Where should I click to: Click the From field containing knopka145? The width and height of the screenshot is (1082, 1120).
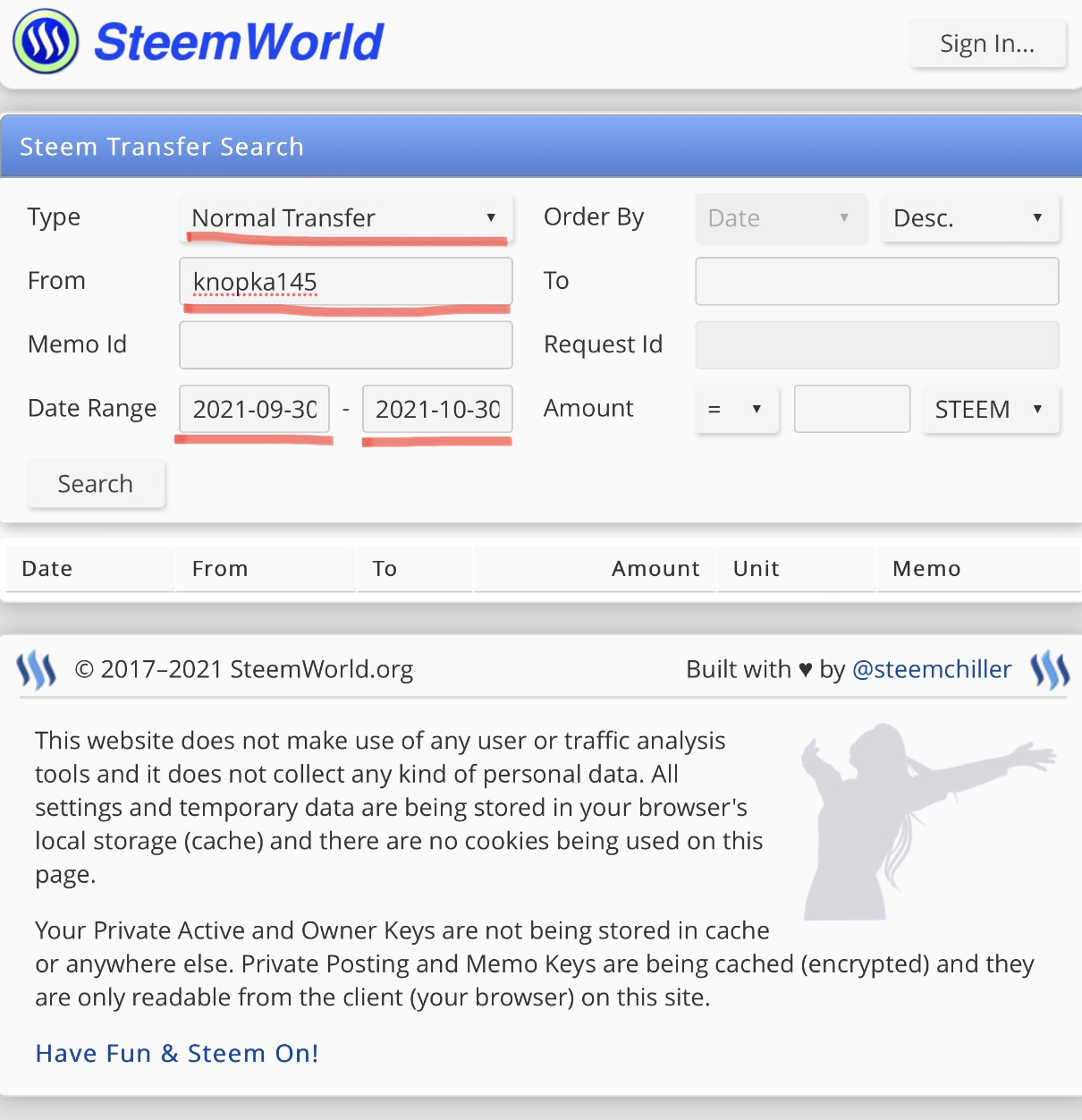[346, 282]
